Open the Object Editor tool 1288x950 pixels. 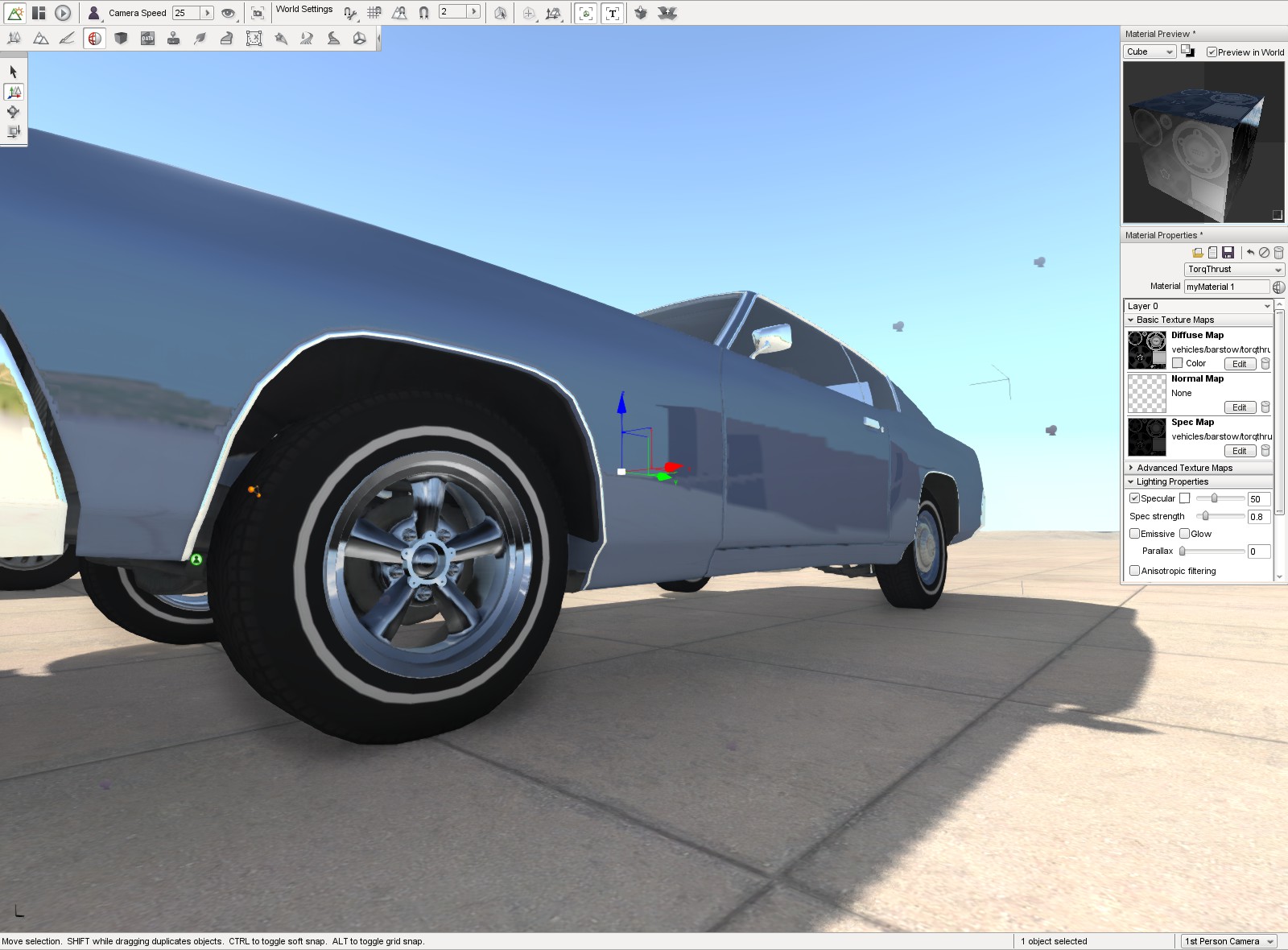14,38
